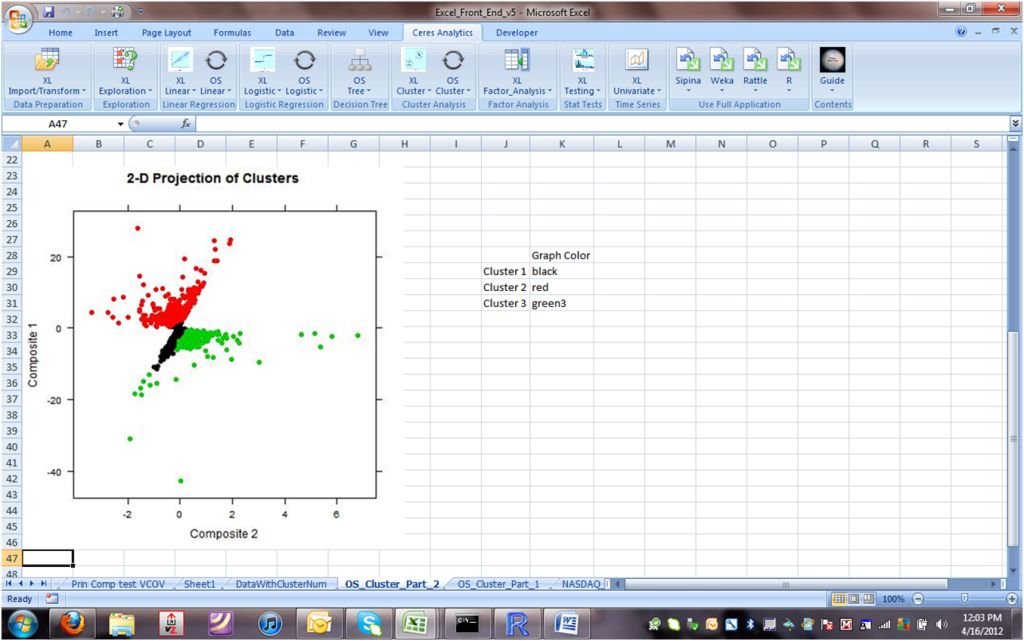Image resolution: width=1024 pixels, height=641 pixels.
Task: Select the 'Cluster 2' label cell
Action: [505, 287]
